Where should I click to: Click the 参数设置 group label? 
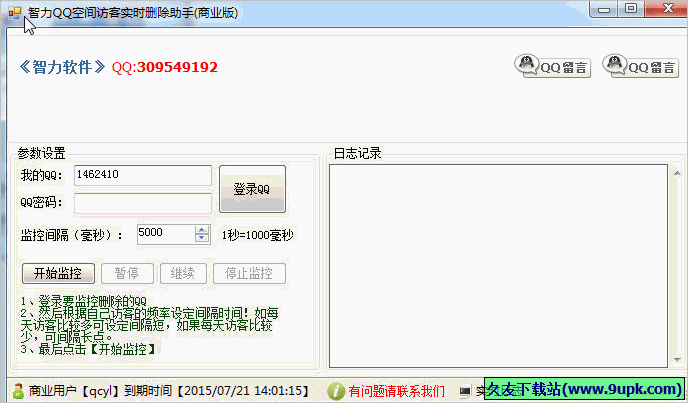[x=41, y=153]
